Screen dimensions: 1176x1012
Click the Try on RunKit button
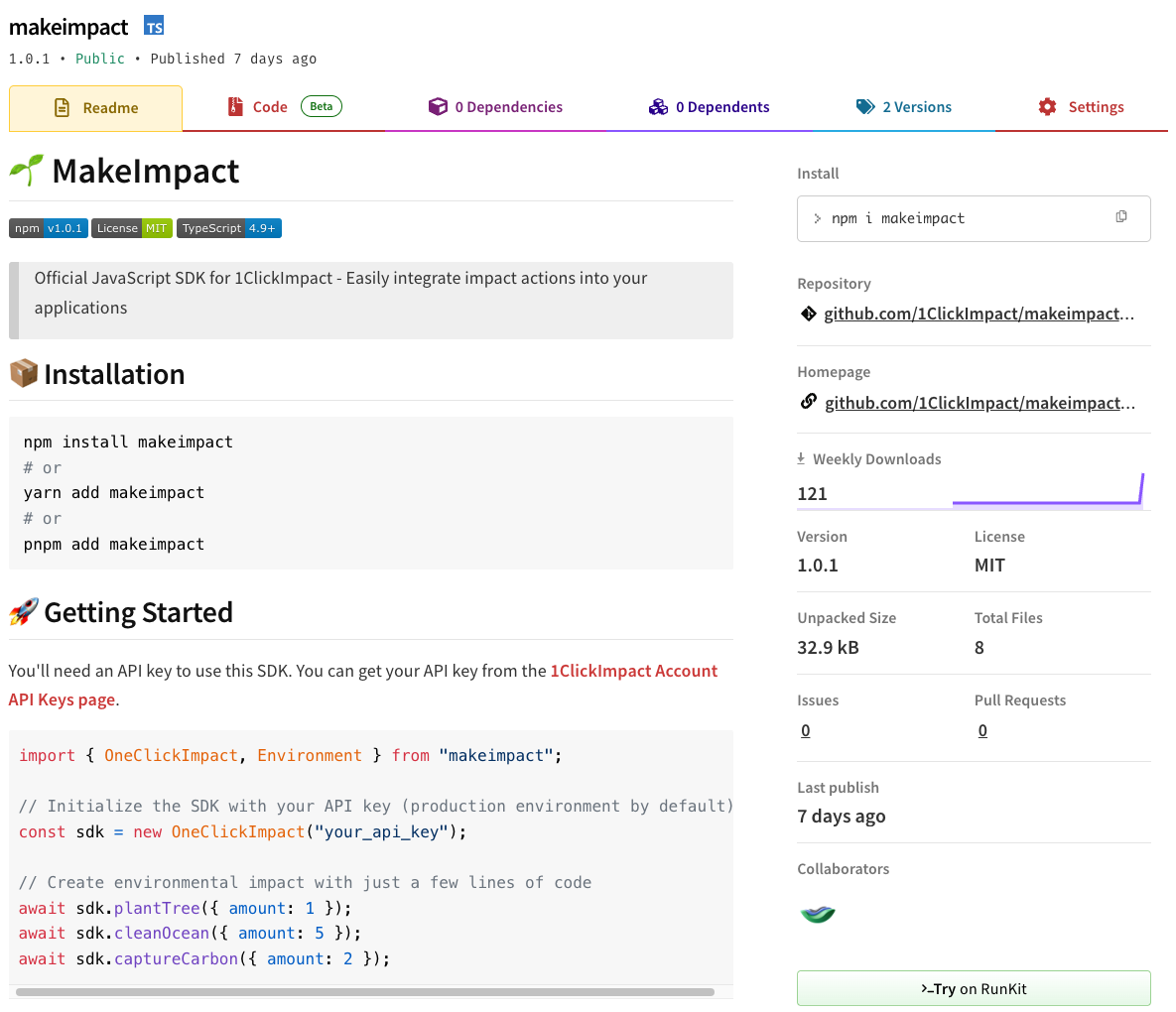(x=974, y=988)
